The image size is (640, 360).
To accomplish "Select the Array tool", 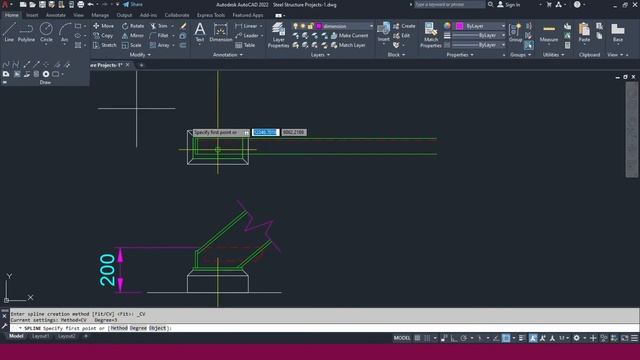I will click(x=160, y=45).
